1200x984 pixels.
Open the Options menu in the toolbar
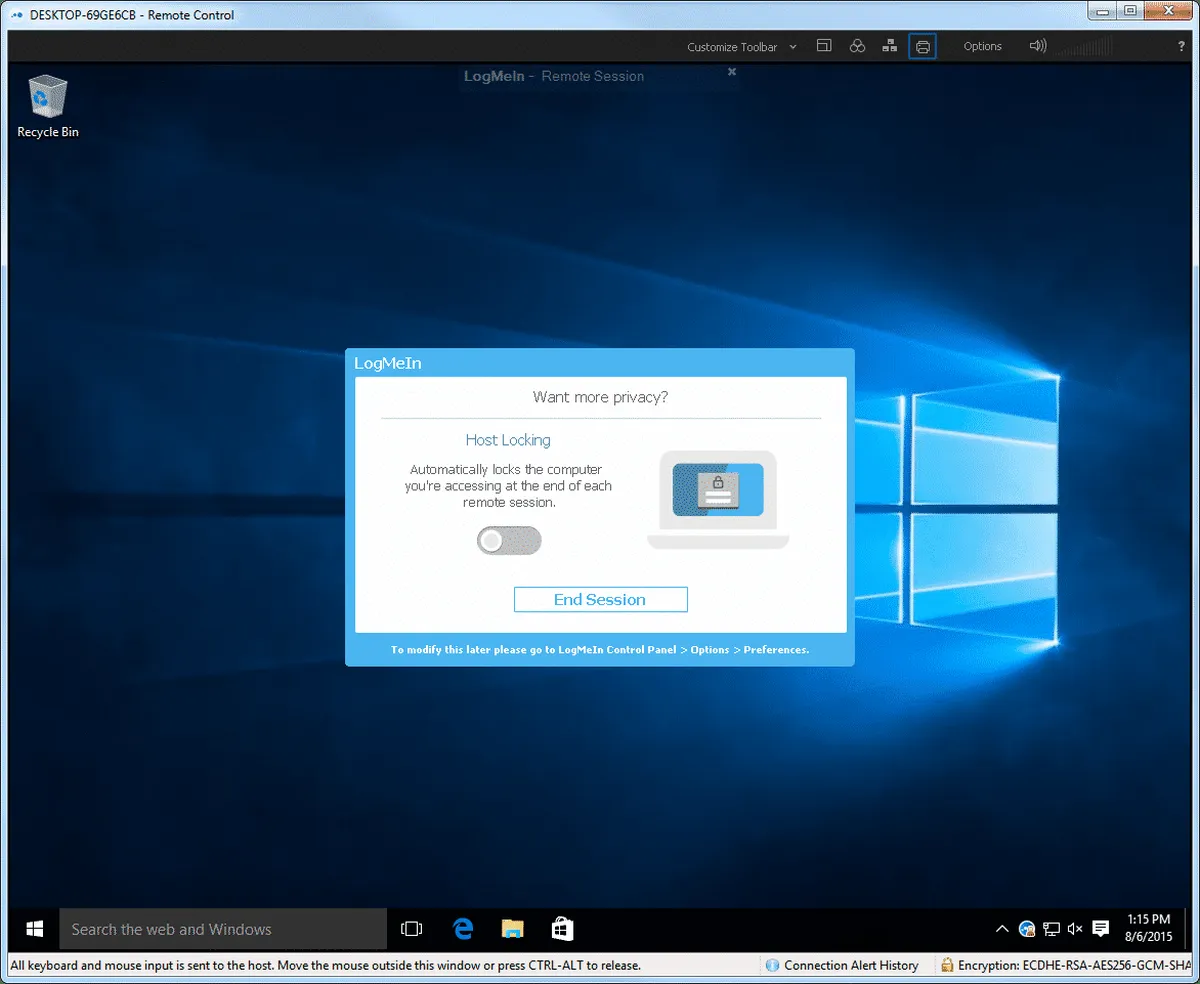(982, 46)
